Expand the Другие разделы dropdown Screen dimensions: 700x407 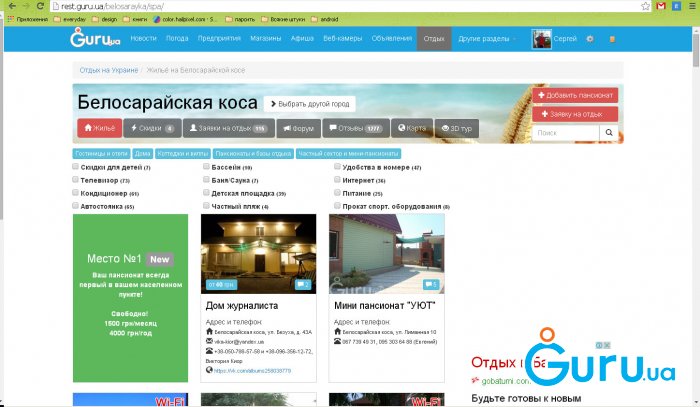(x=487, y=39)
